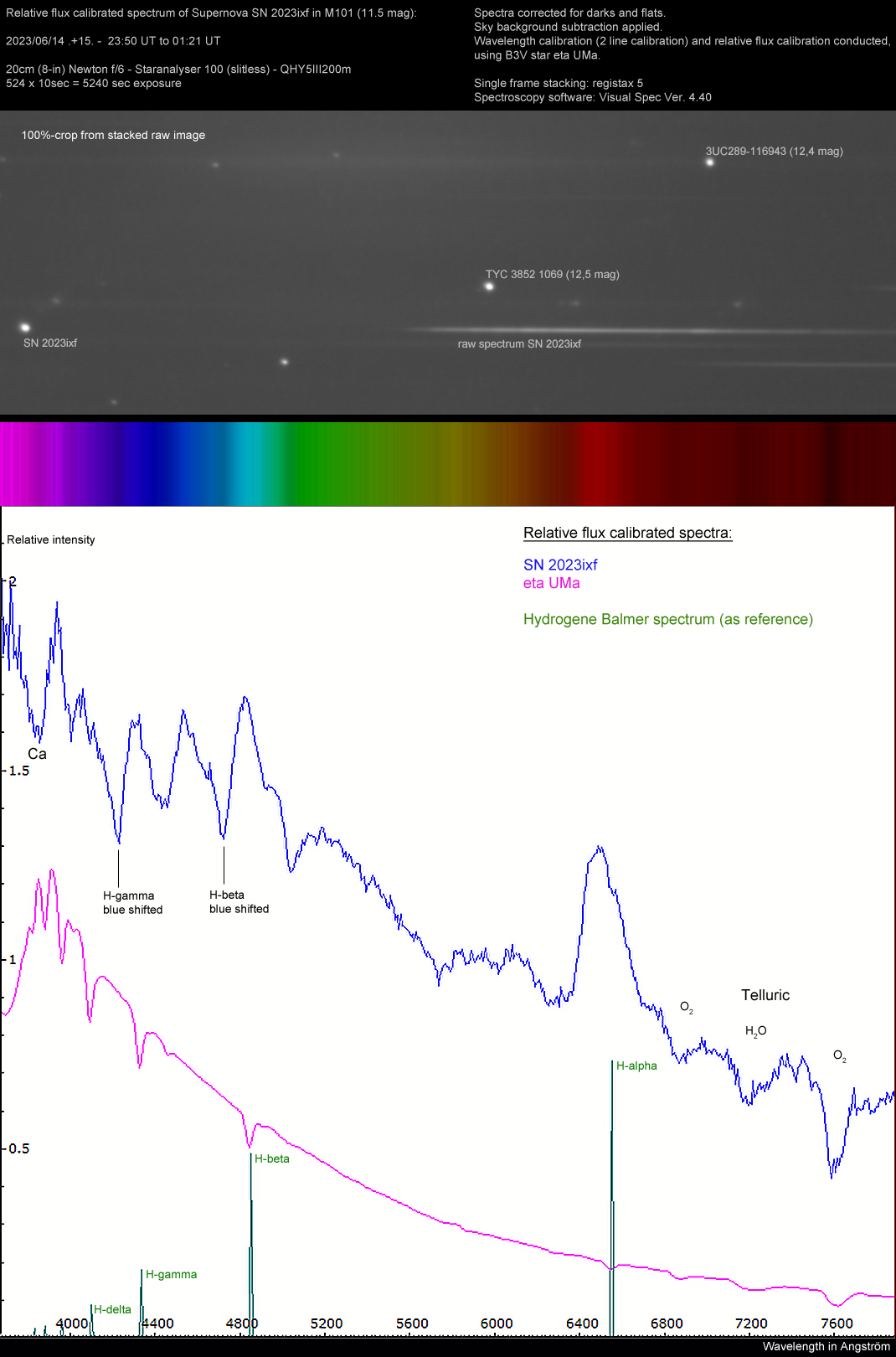The image size is (896, 1357).
Task: Click the green H-gamma reference line label
Action: (x=172, y=1274)
